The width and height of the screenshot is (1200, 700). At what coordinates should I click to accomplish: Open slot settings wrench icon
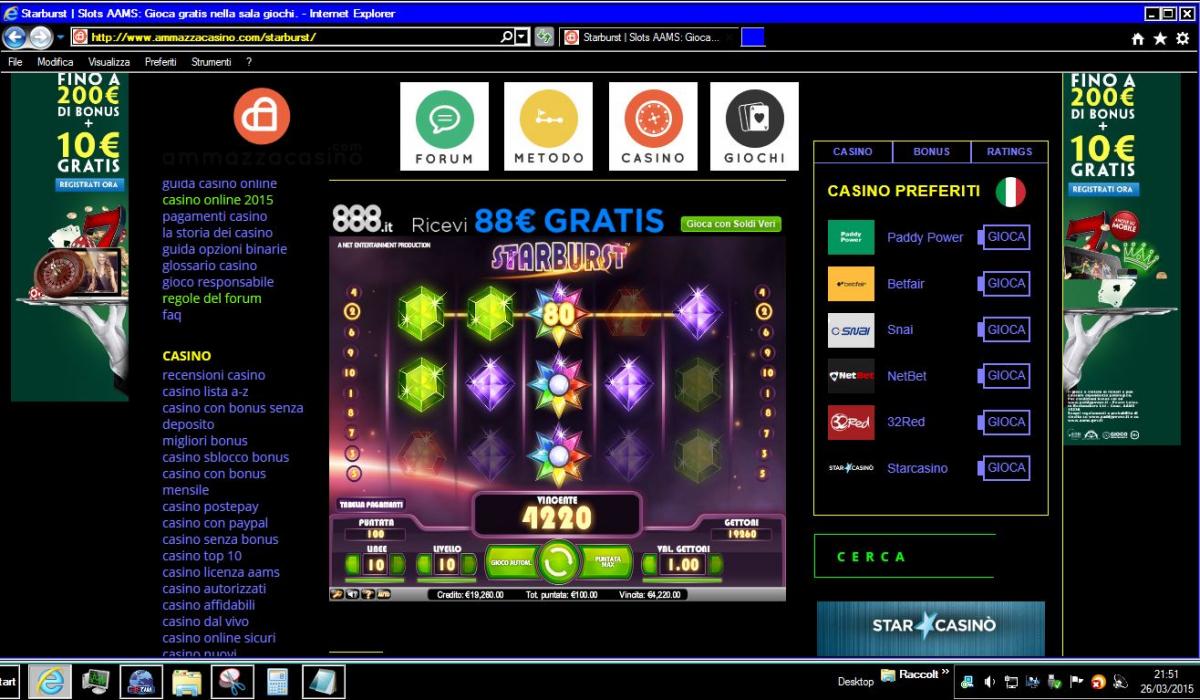[x=337, y=594]
